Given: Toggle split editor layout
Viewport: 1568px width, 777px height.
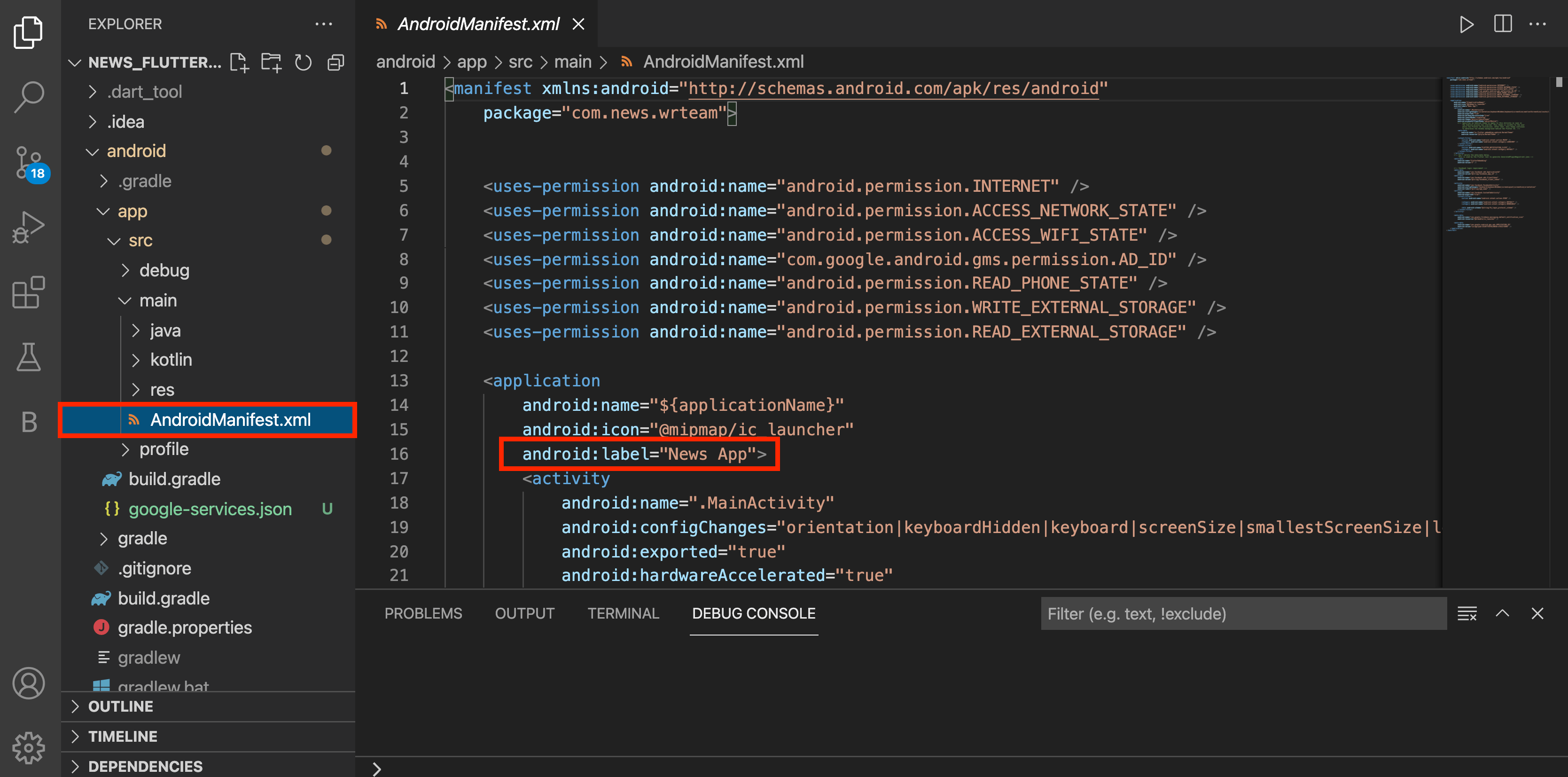Looking at the screenshot, I should coord(1502,24).
